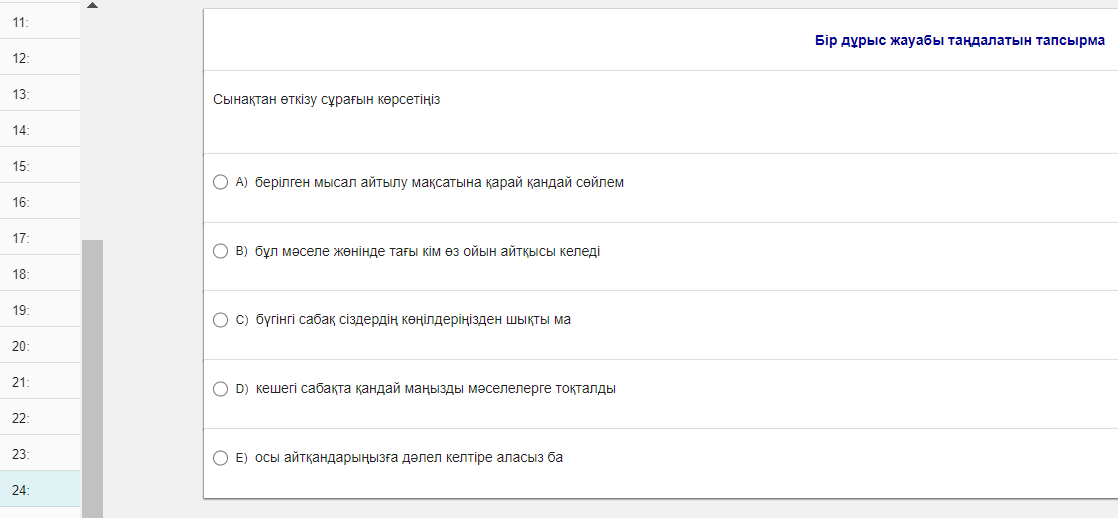
Task: Select radio button for answer A
Action: (221, 182)
